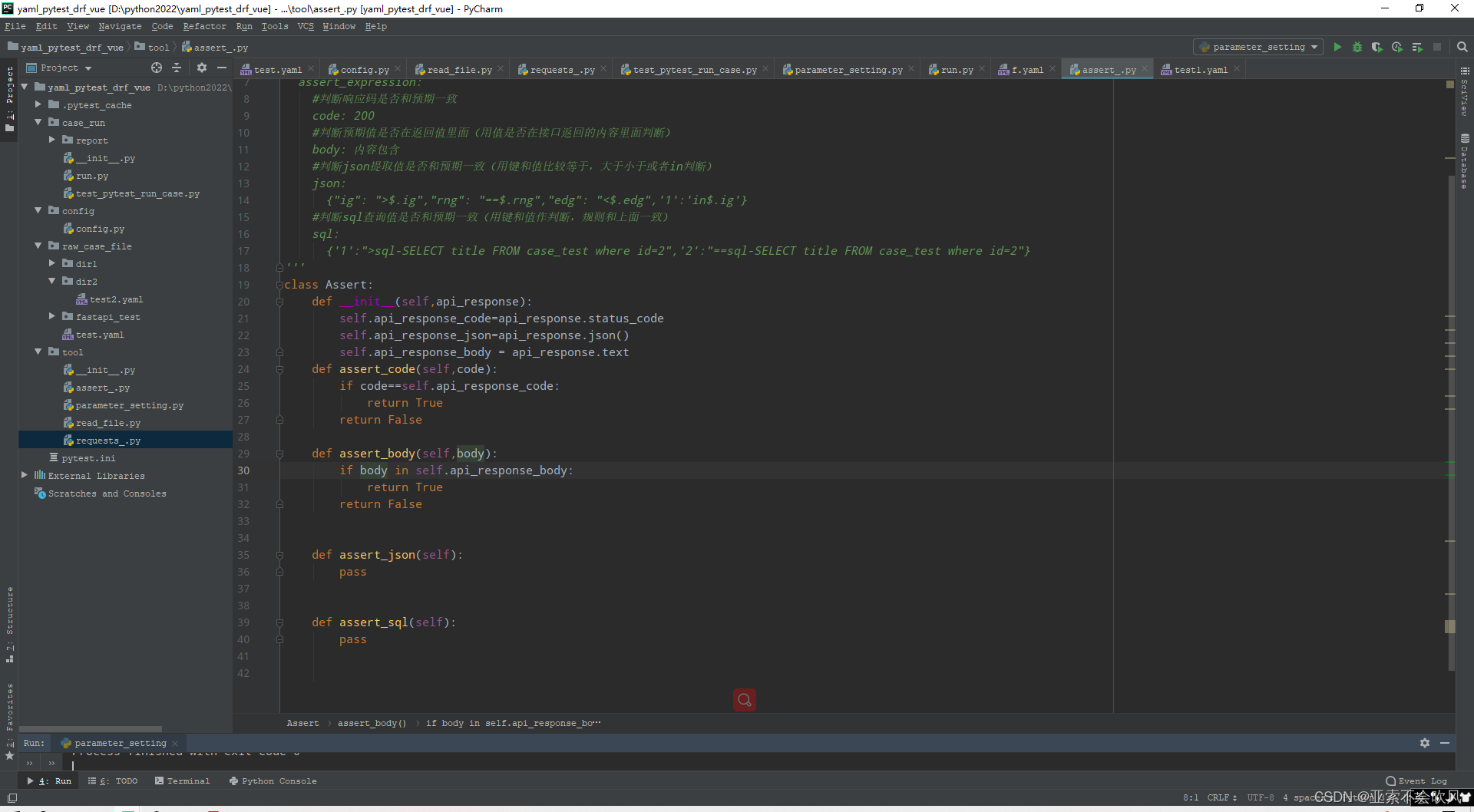This screenshot has width=1474, height=812.
Task: Open the Tools menu
Action: (x=274, y=26)
